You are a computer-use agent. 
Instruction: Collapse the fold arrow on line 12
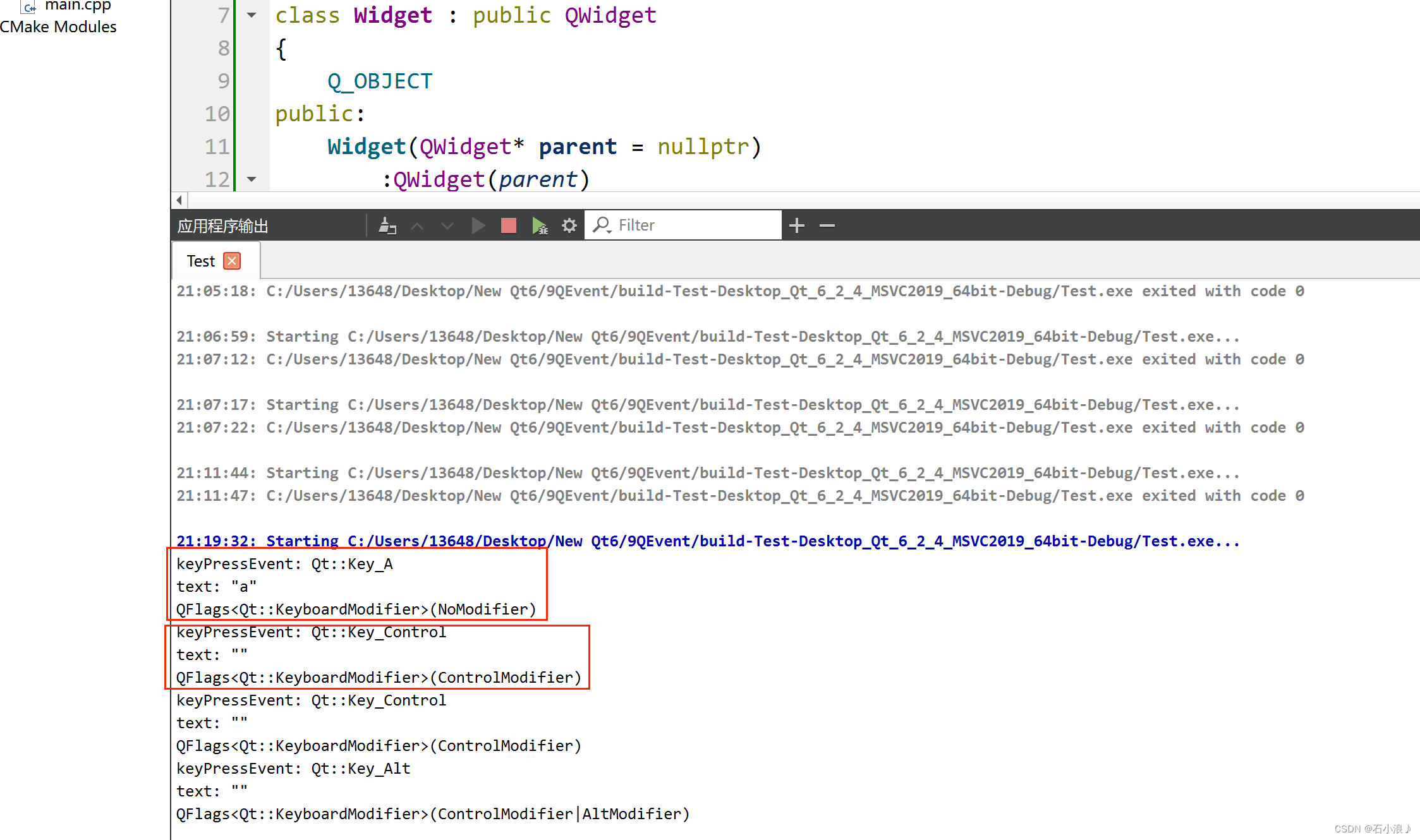[252, 179]
